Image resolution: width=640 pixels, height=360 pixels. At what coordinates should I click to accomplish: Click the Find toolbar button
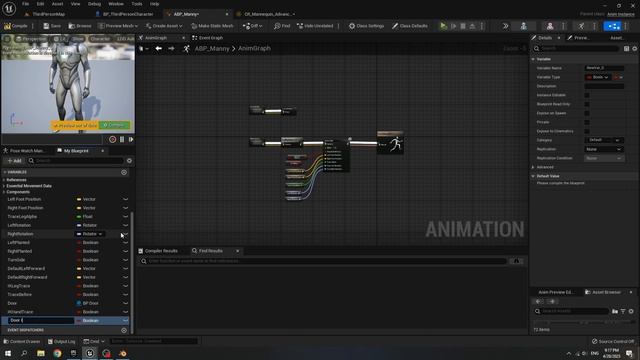(282, 26)
